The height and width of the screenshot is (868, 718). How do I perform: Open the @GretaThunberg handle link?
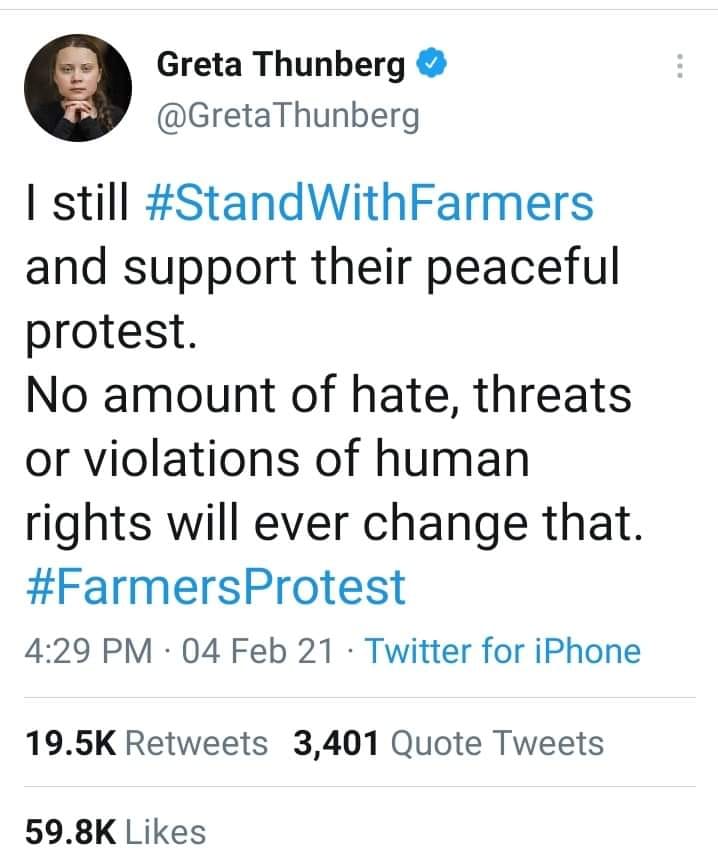pos(288,116)
